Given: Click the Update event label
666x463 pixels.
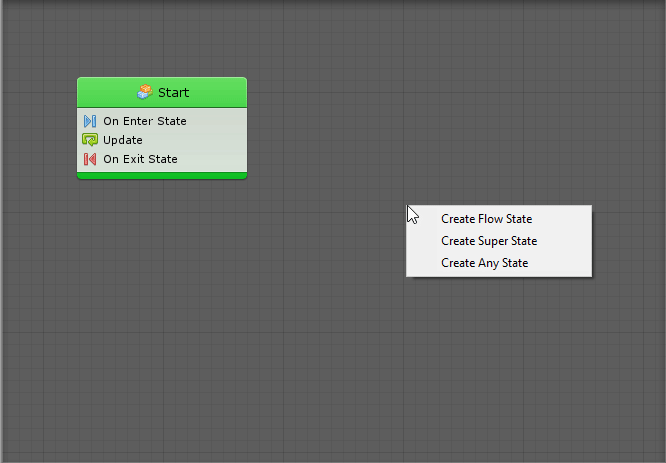Looking at the screenshot, I should click(123, 140).
